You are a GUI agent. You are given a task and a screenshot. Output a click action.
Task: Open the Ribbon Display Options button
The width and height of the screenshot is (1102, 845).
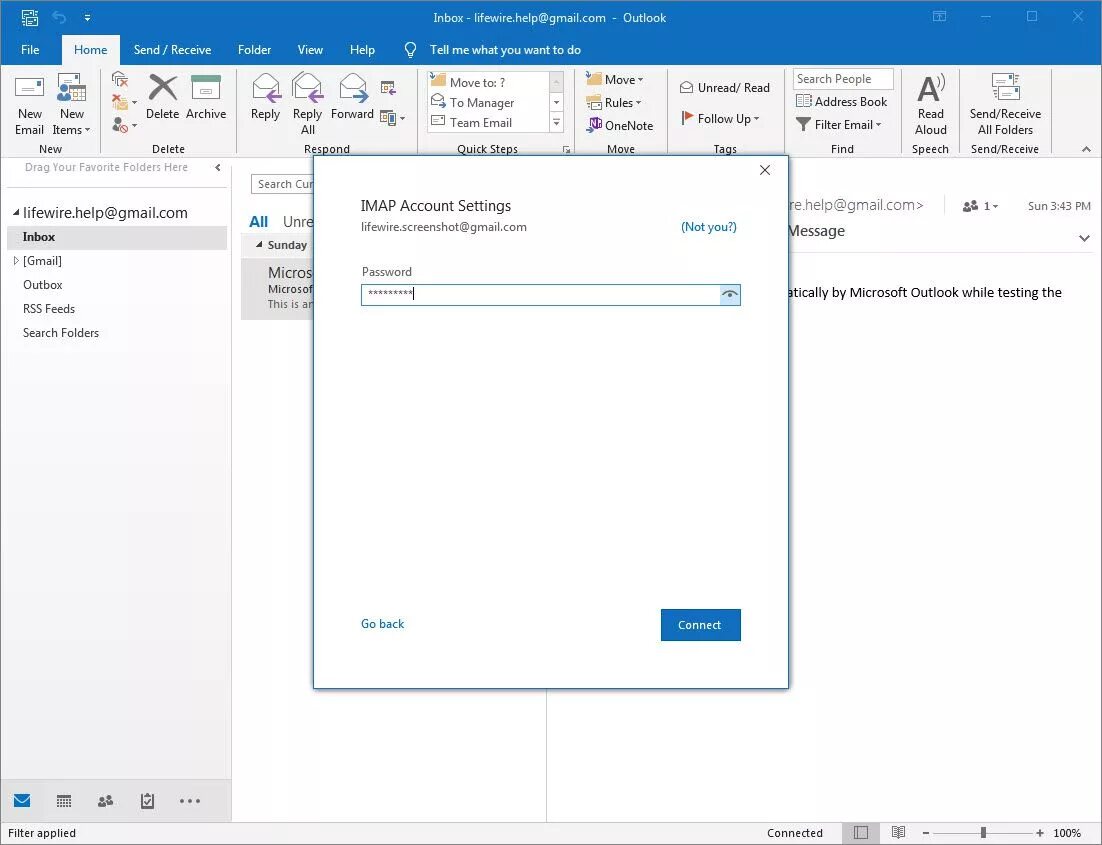[x=939, y=16]
